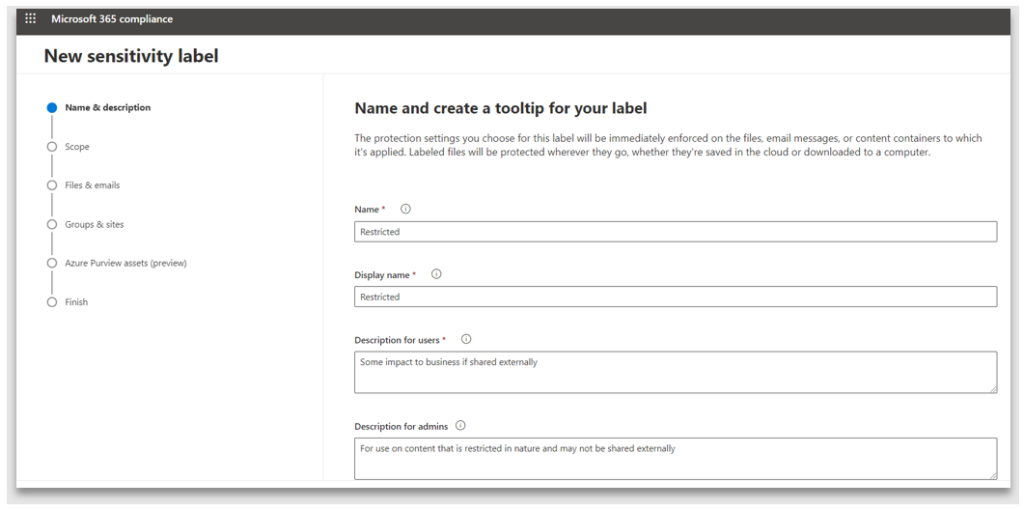Screen dimensions: 1024x510
Task: Open the Azure Purview assets (preview) step
Action: click(x=125, y=263)
